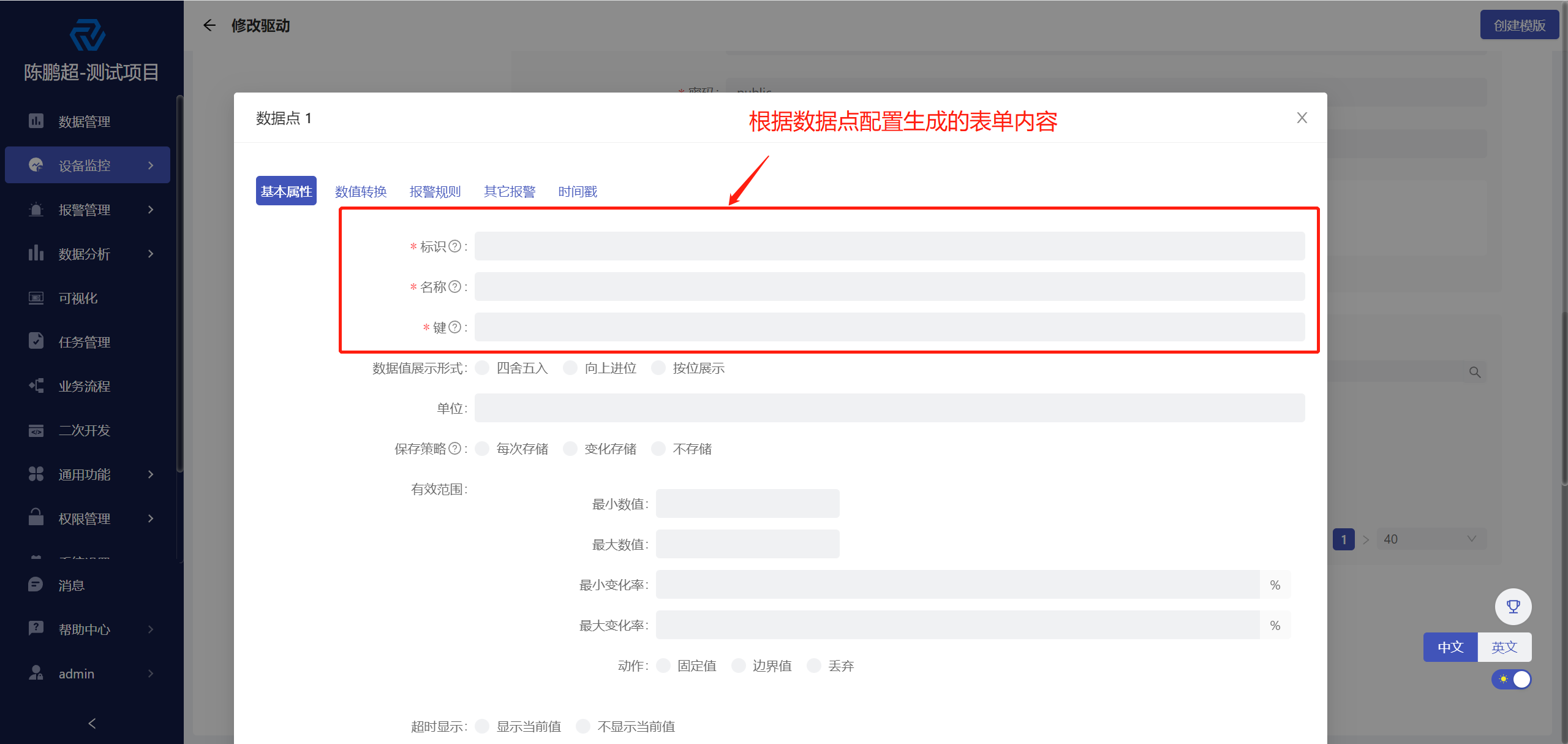The image size is (1568, 744).
Task: Click the back arrow beside 修改驱动
Action: pyautogui.click(x=209, y=25)
